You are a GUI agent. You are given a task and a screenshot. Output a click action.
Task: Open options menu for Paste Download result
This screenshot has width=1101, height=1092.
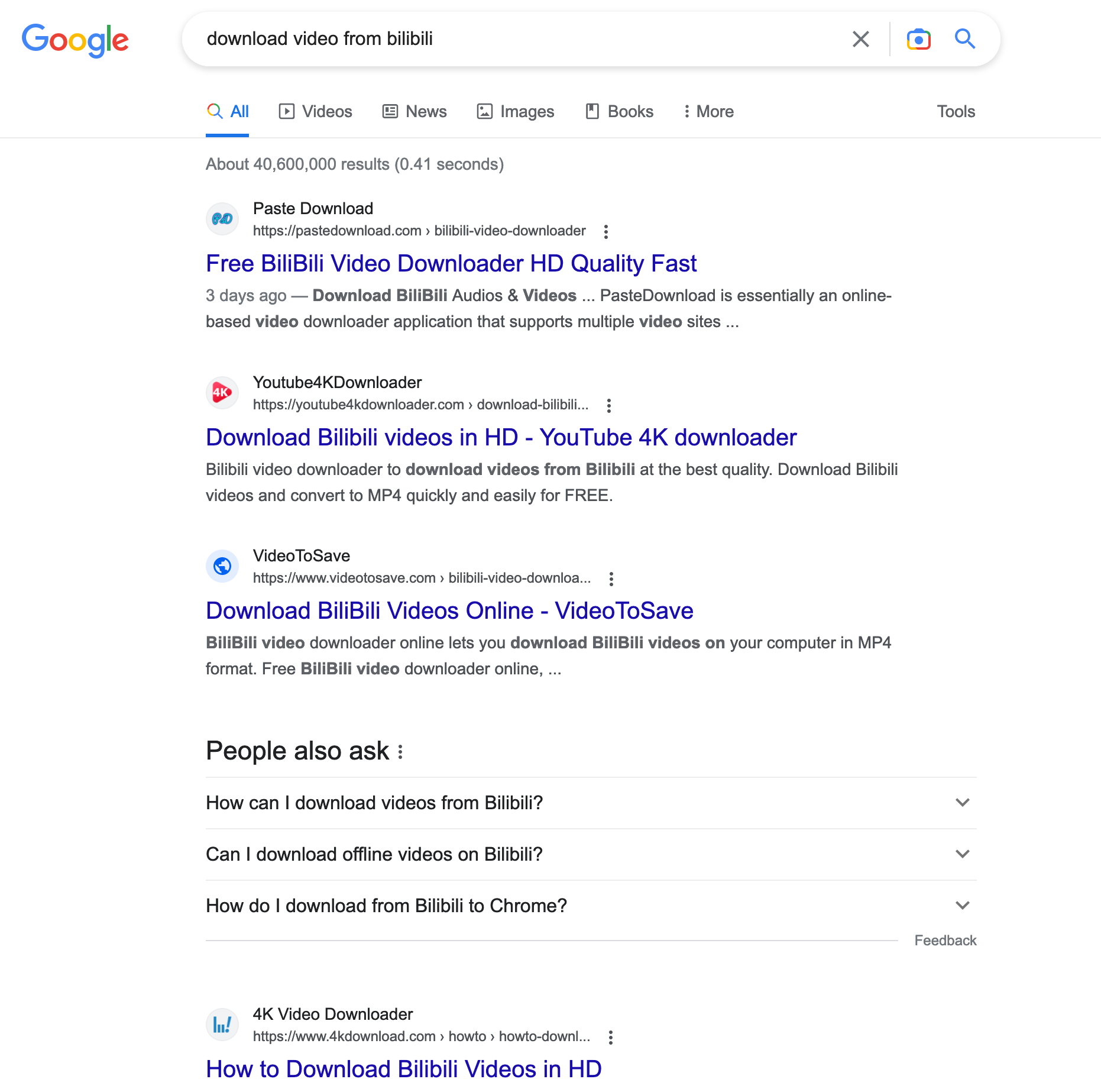pos(606,231)
